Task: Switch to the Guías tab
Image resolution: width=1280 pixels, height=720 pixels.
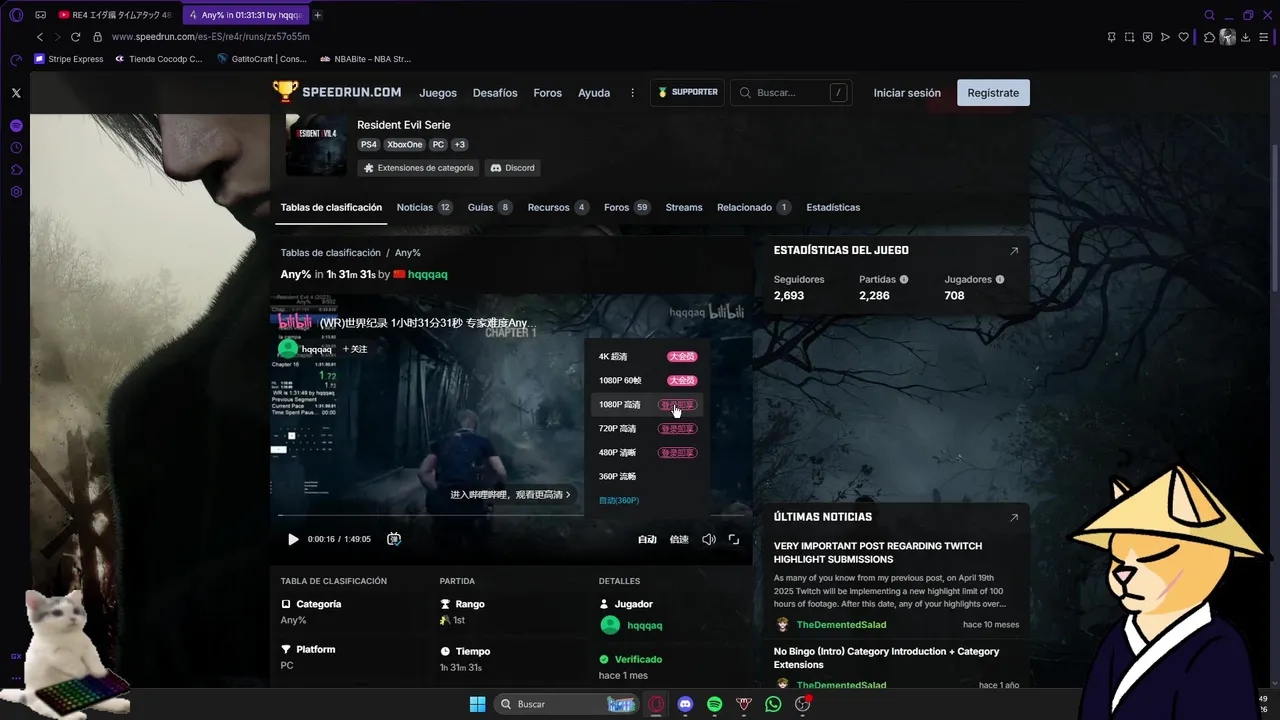Action: click(x=490, y=207)
